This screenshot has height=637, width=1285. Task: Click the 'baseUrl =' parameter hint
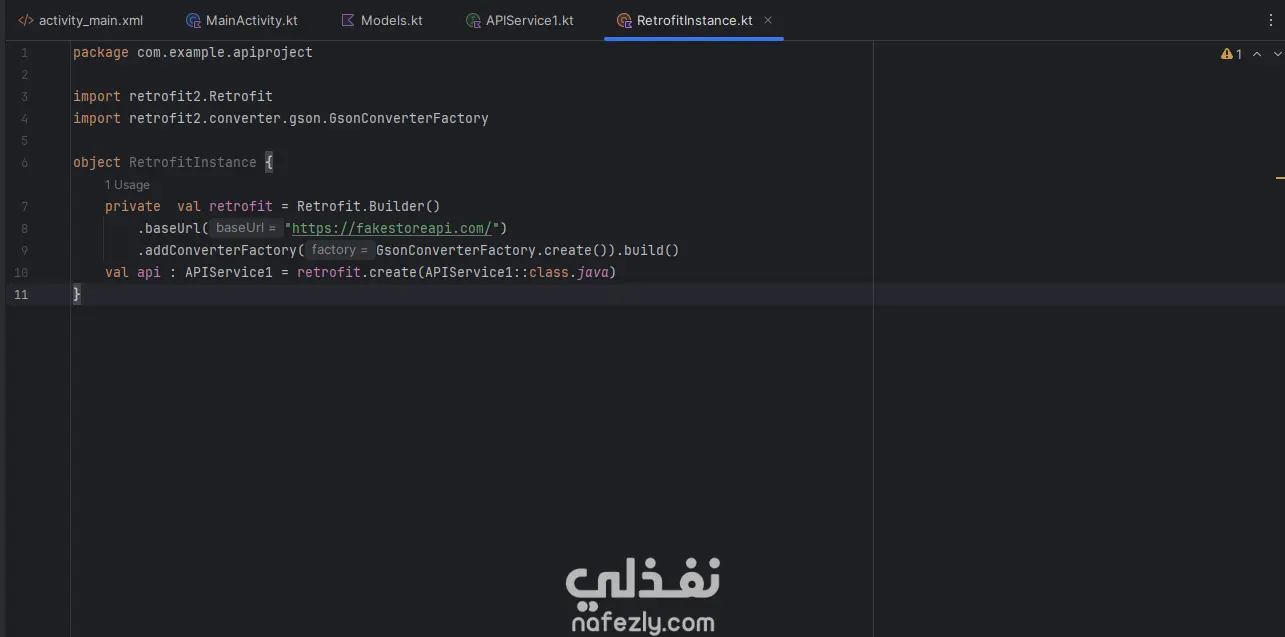click(x=245, y=228)
